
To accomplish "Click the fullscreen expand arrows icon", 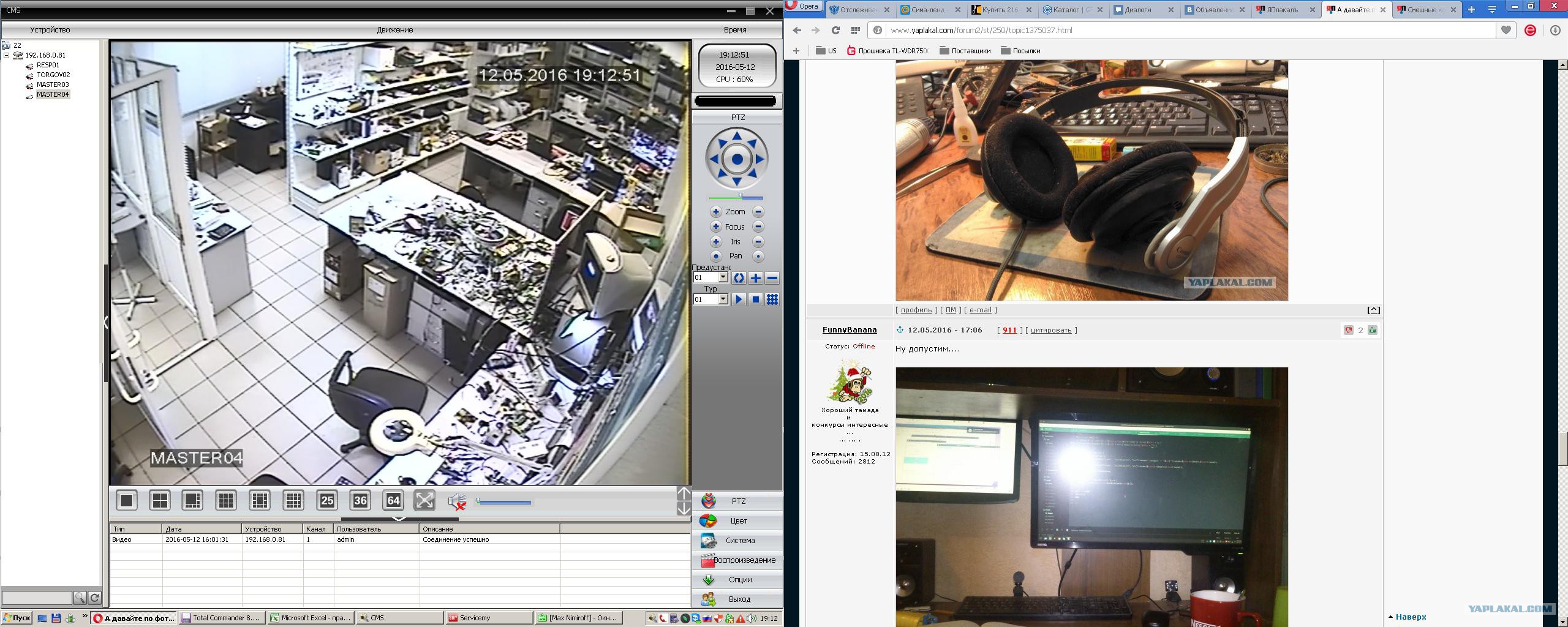I will [x=424, y=500].
